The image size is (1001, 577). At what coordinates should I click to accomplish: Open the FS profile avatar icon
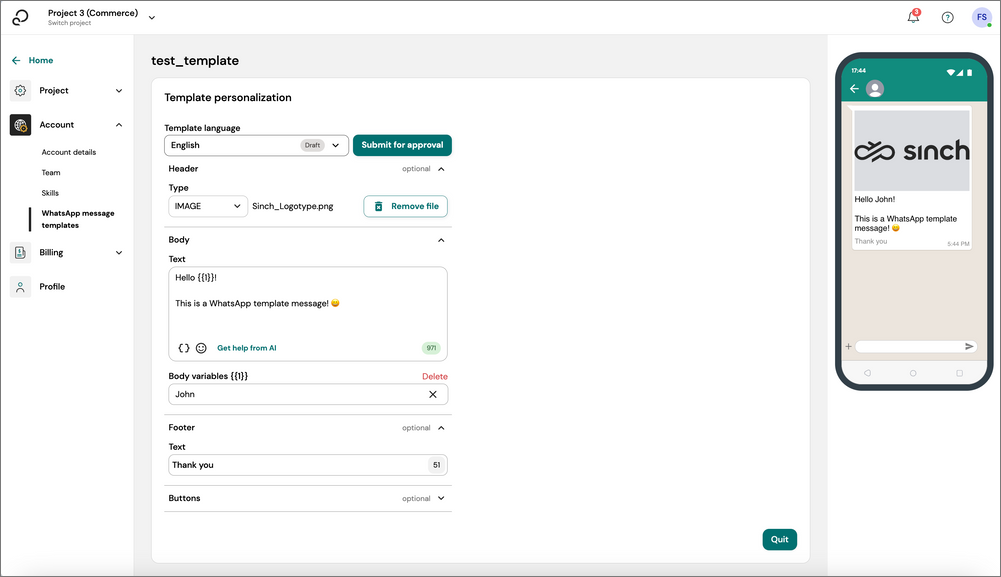(x=980, y=17)
